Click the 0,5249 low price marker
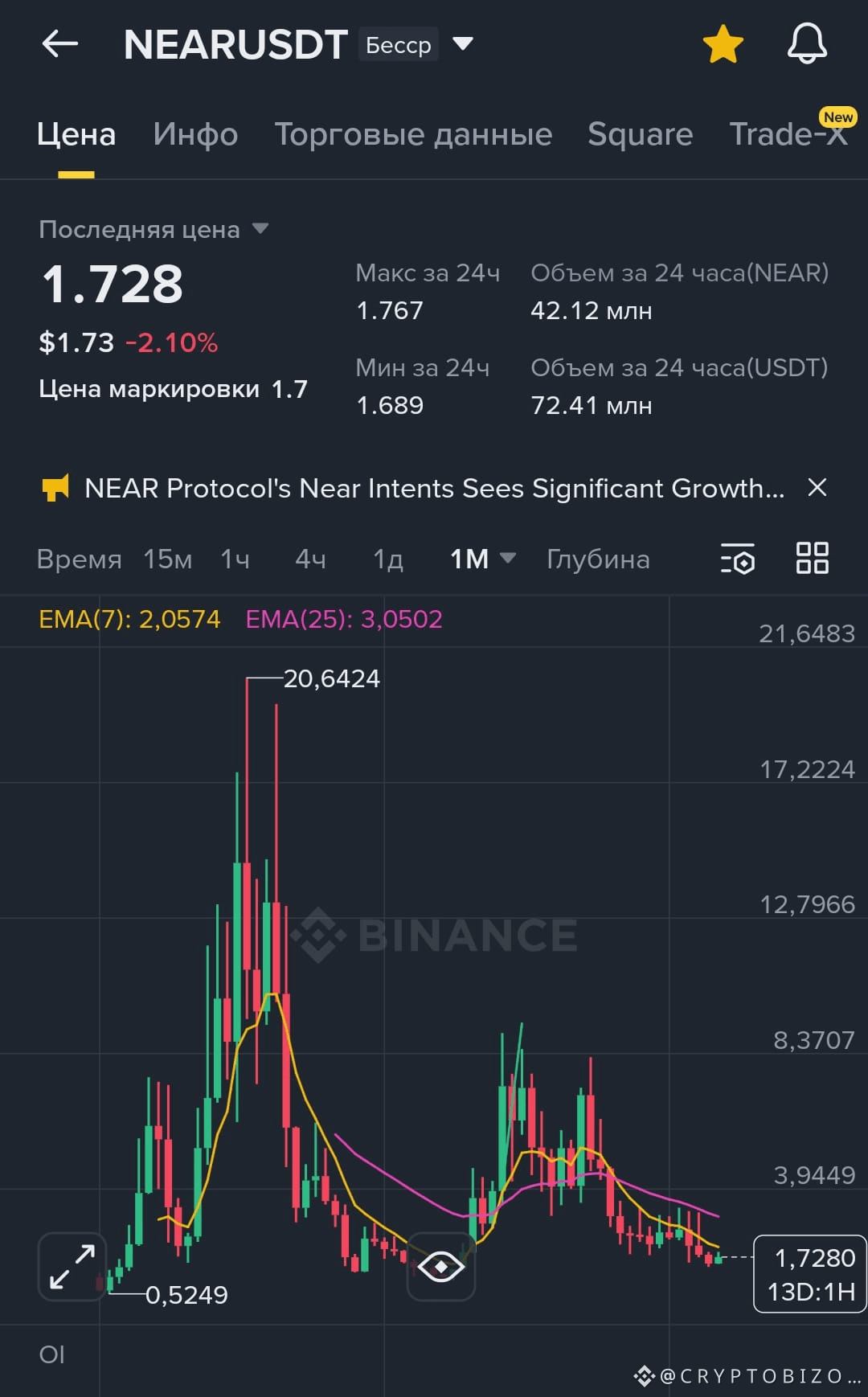This screenshot has width=868, height=1397. [x=186, y=1295]
